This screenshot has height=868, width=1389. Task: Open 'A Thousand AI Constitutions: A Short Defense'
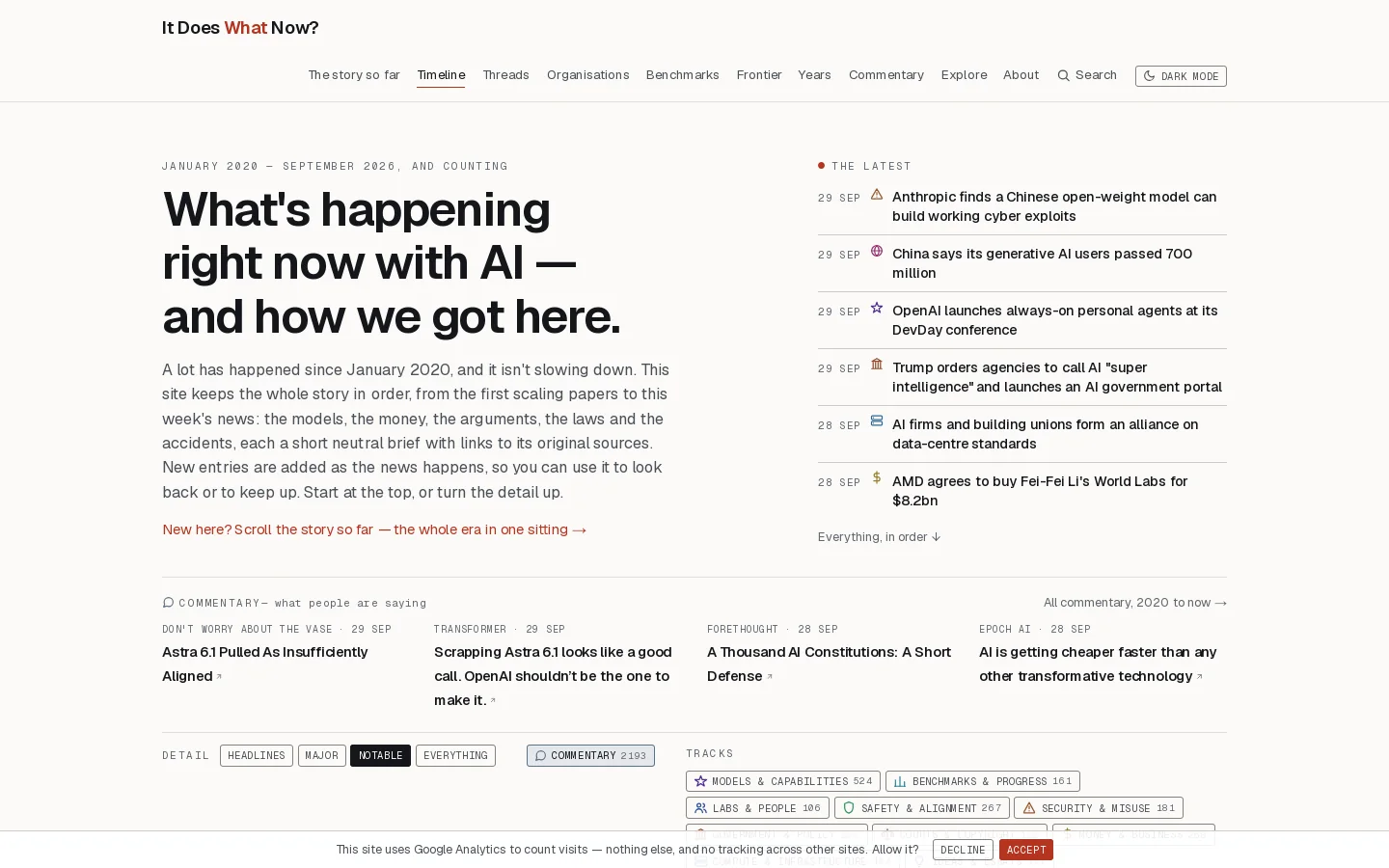(x=829, y=665)
